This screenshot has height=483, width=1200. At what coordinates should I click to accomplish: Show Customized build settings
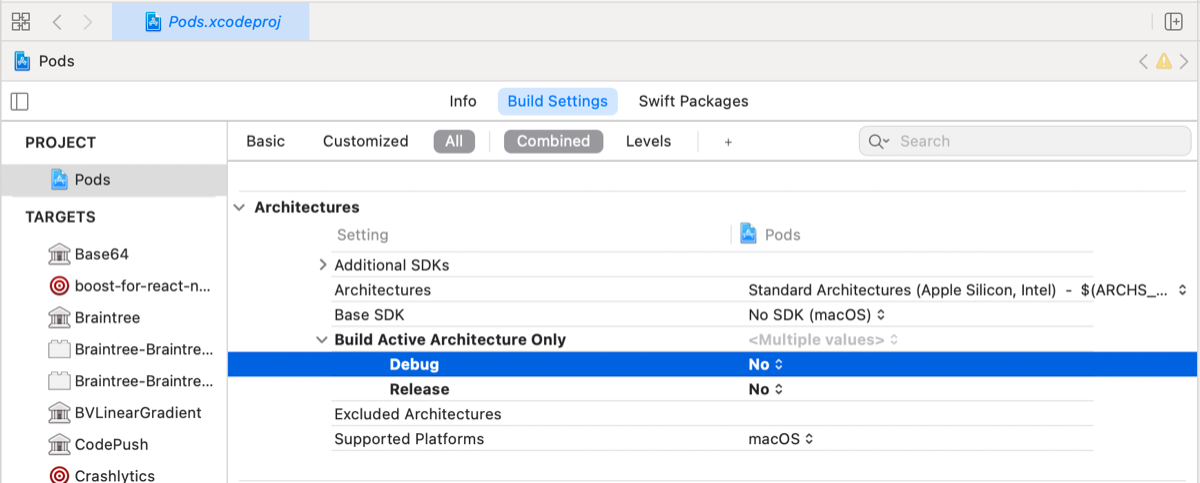click(365, 141)
